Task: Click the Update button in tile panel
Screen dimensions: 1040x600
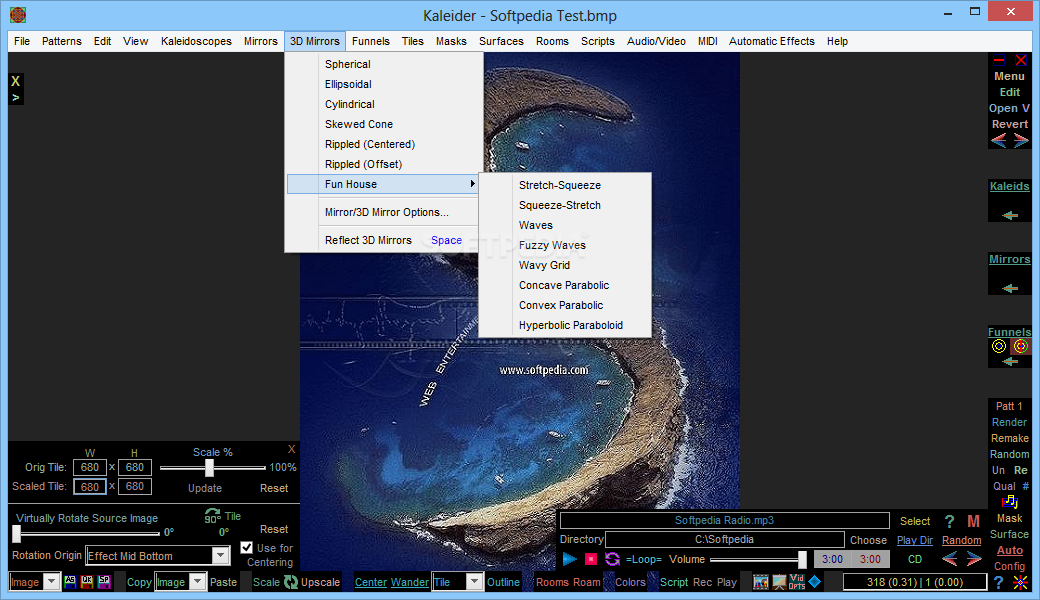Action: click(205, 488)
